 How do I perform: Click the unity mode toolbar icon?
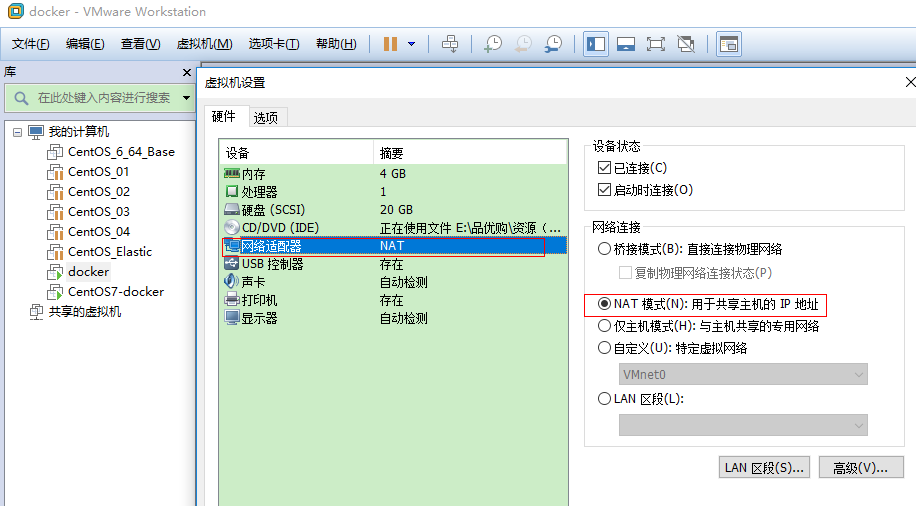686,44
